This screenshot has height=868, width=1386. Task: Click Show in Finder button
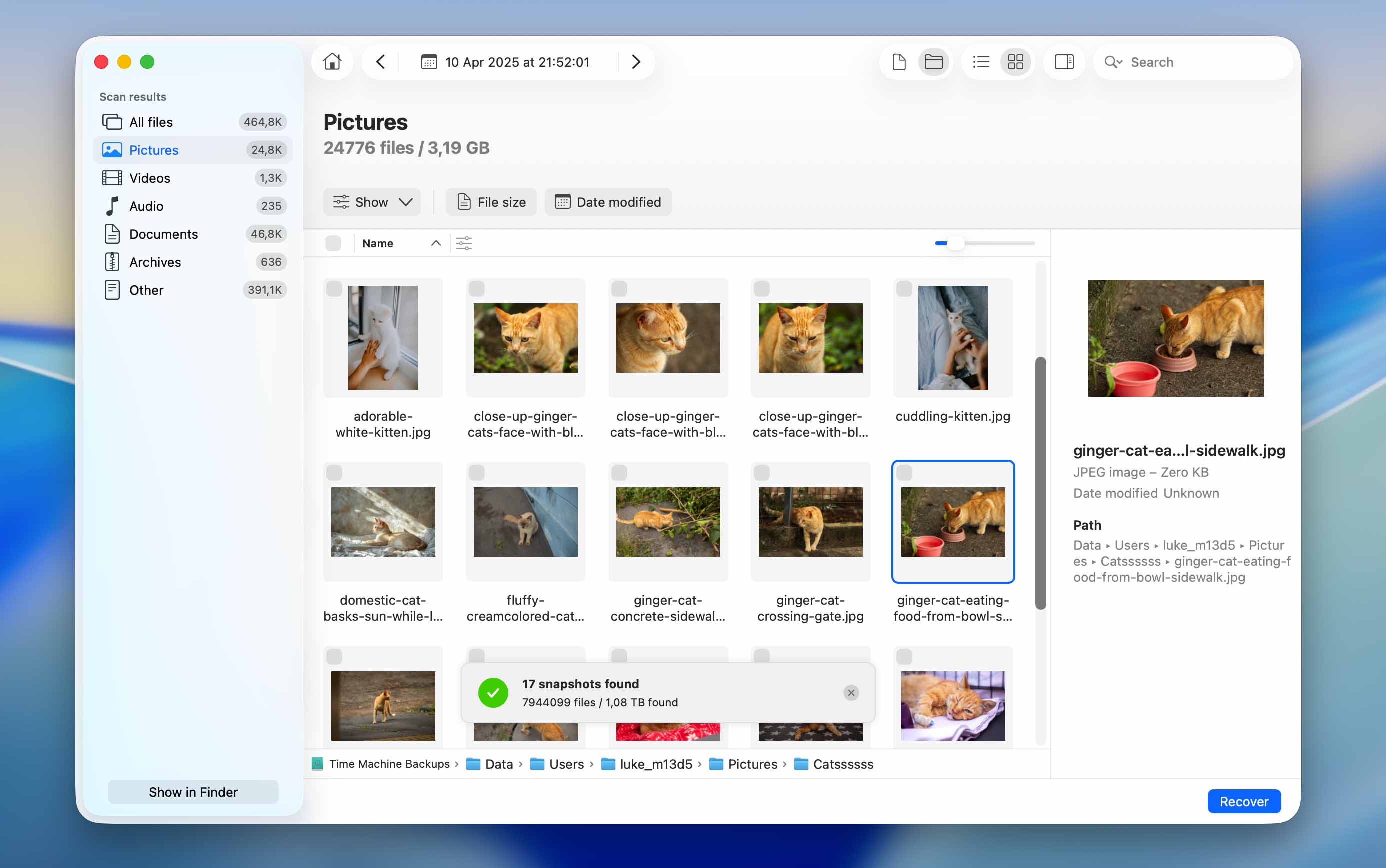193,792
